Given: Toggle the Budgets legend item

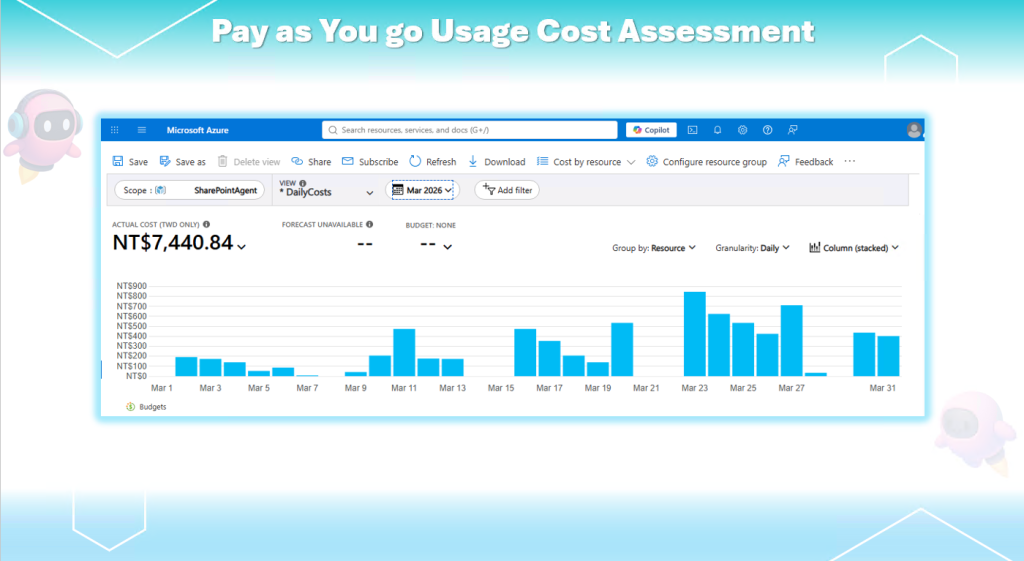Looking at the screenshot, I should tap(146, 407).
